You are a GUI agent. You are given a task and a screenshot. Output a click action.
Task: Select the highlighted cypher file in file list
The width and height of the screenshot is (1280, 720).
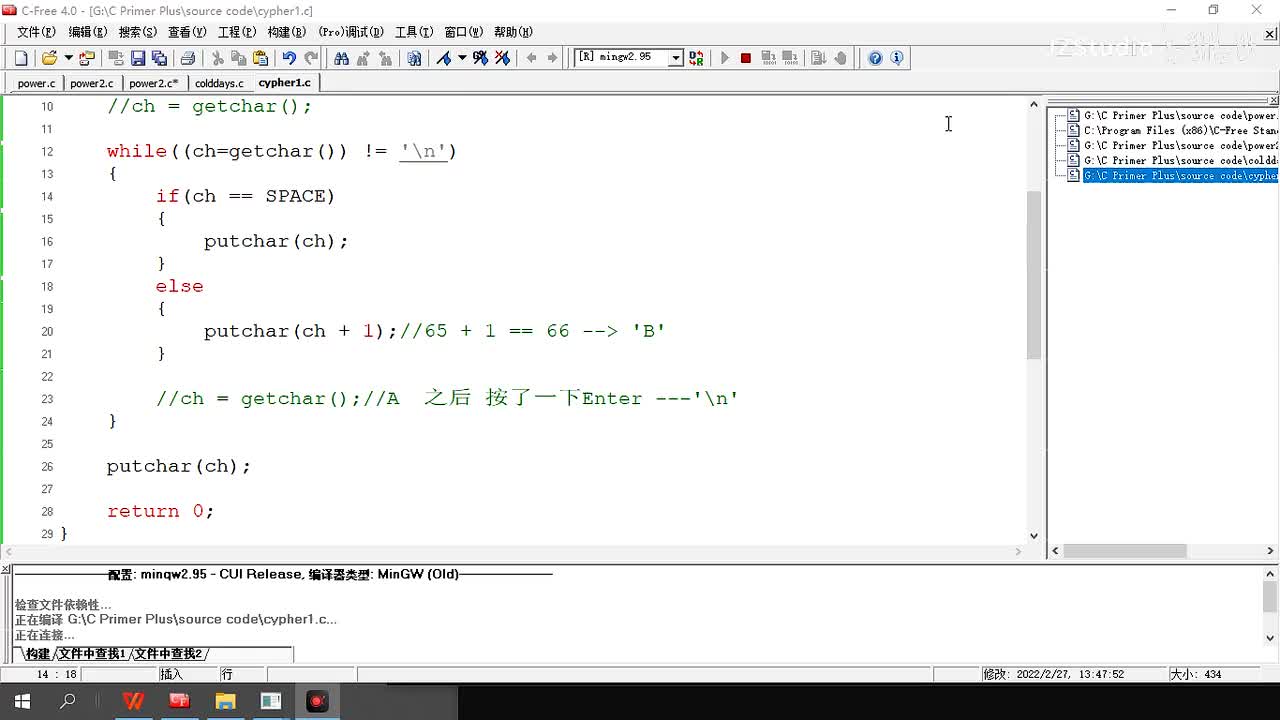point(1180,176)
